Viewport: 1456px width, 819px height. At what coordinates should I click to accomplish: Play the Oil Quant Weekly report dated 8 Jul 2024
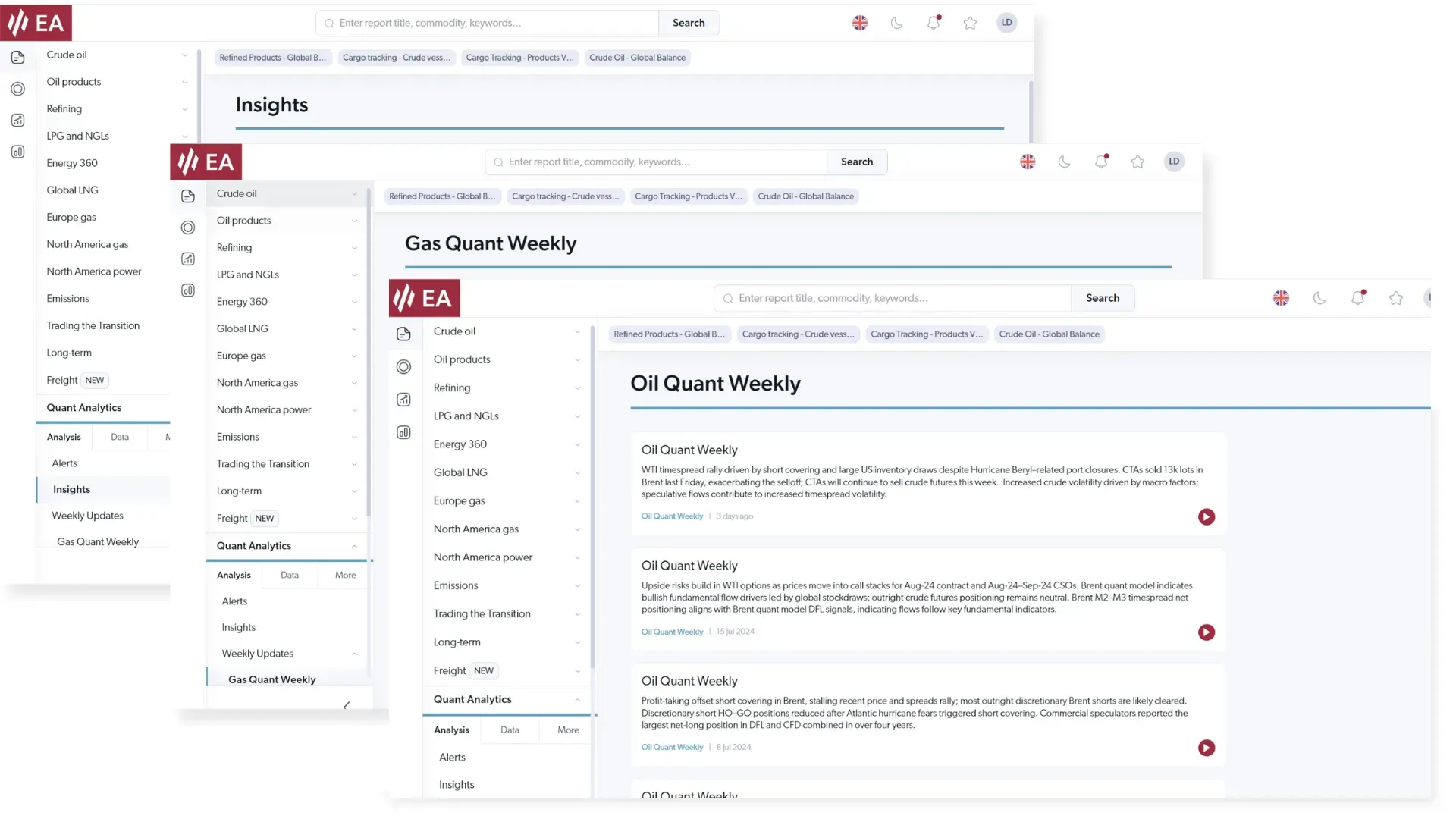pos(1207,748)
